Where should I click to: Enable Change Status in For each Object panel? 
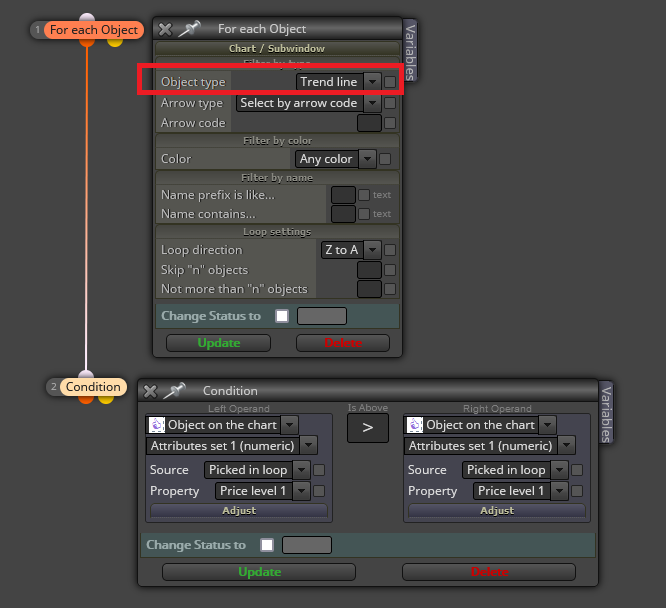click(282, 316)
